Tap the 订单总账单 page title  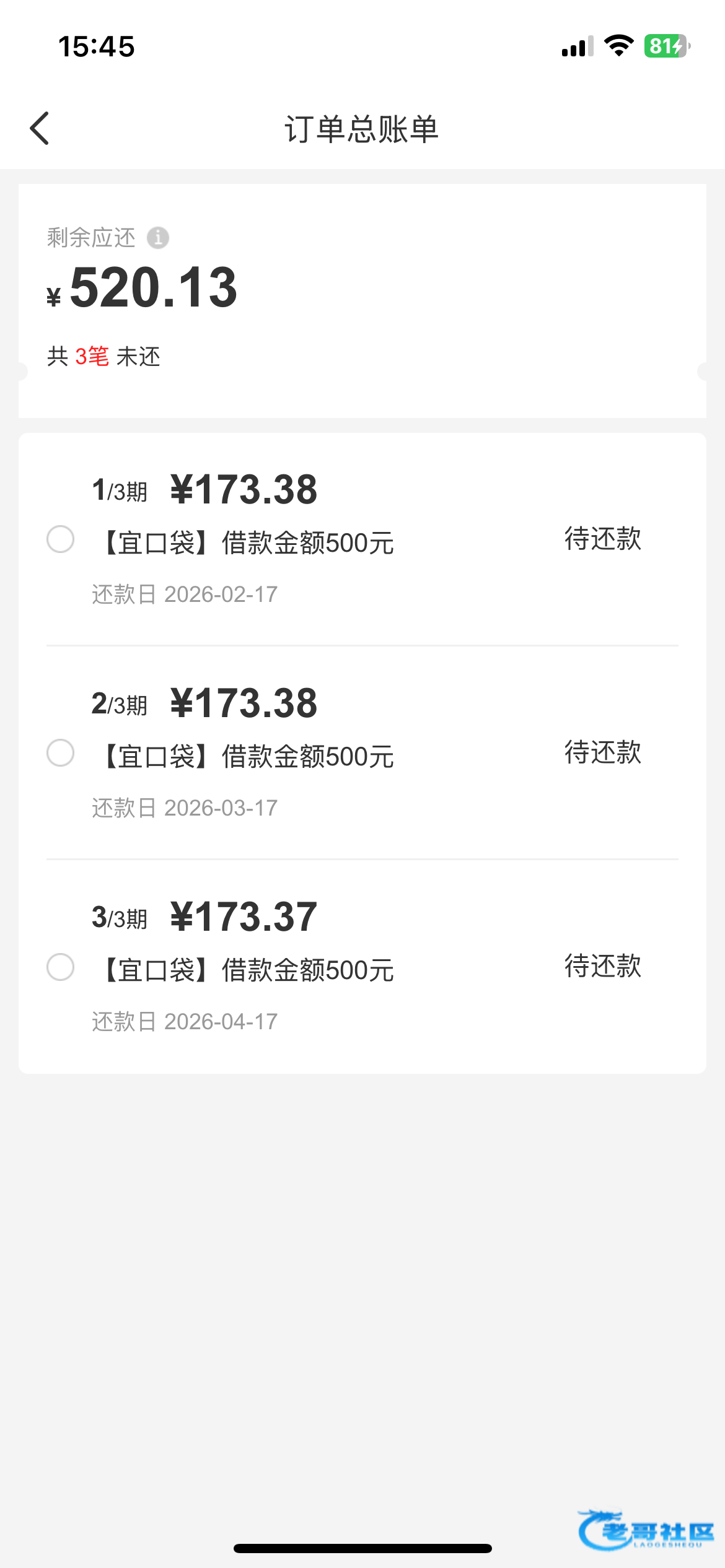(x=362, y=129)
